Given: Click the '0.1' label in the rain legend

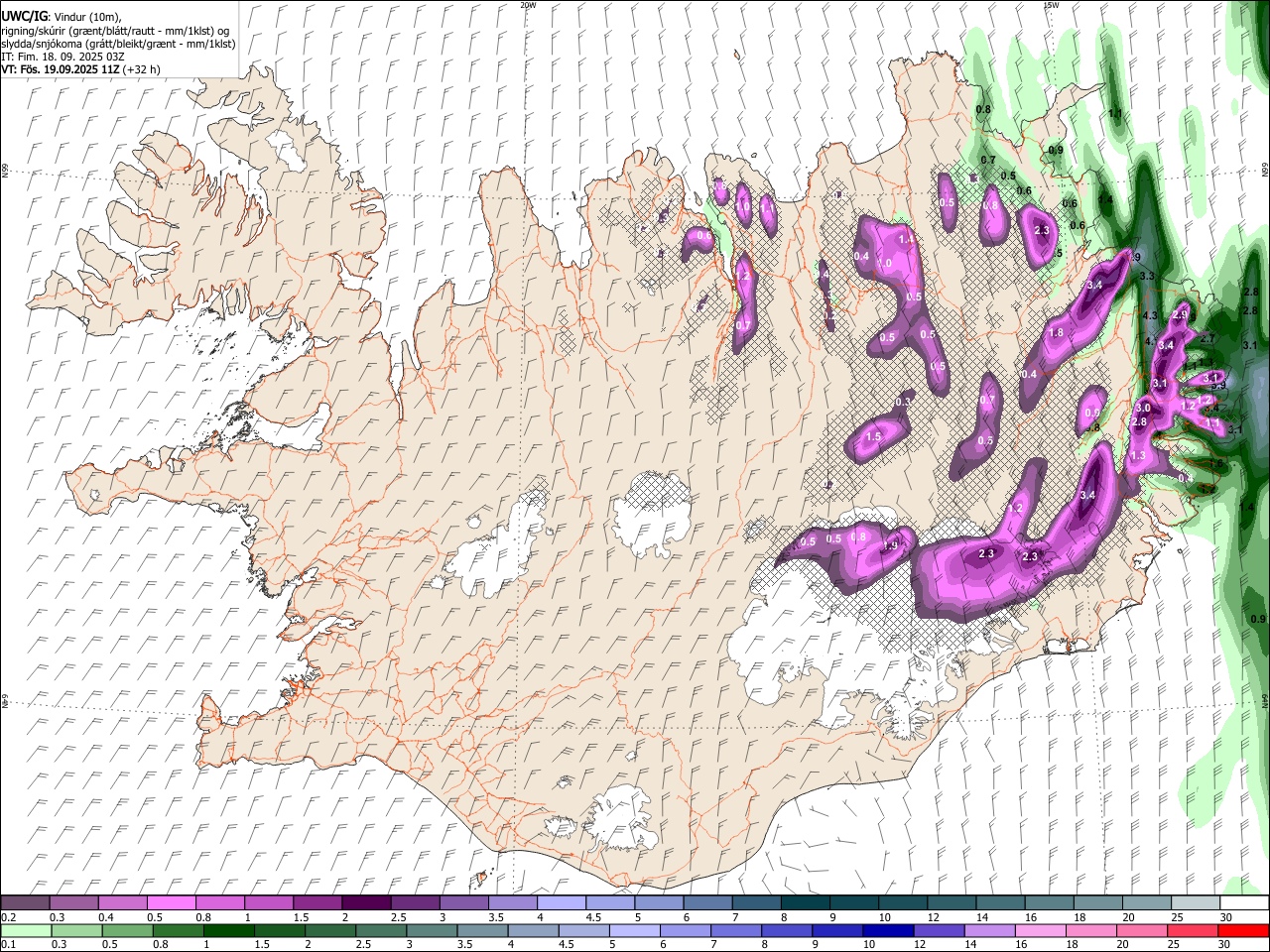Looking at the screenshot, I should coord(9,944).
